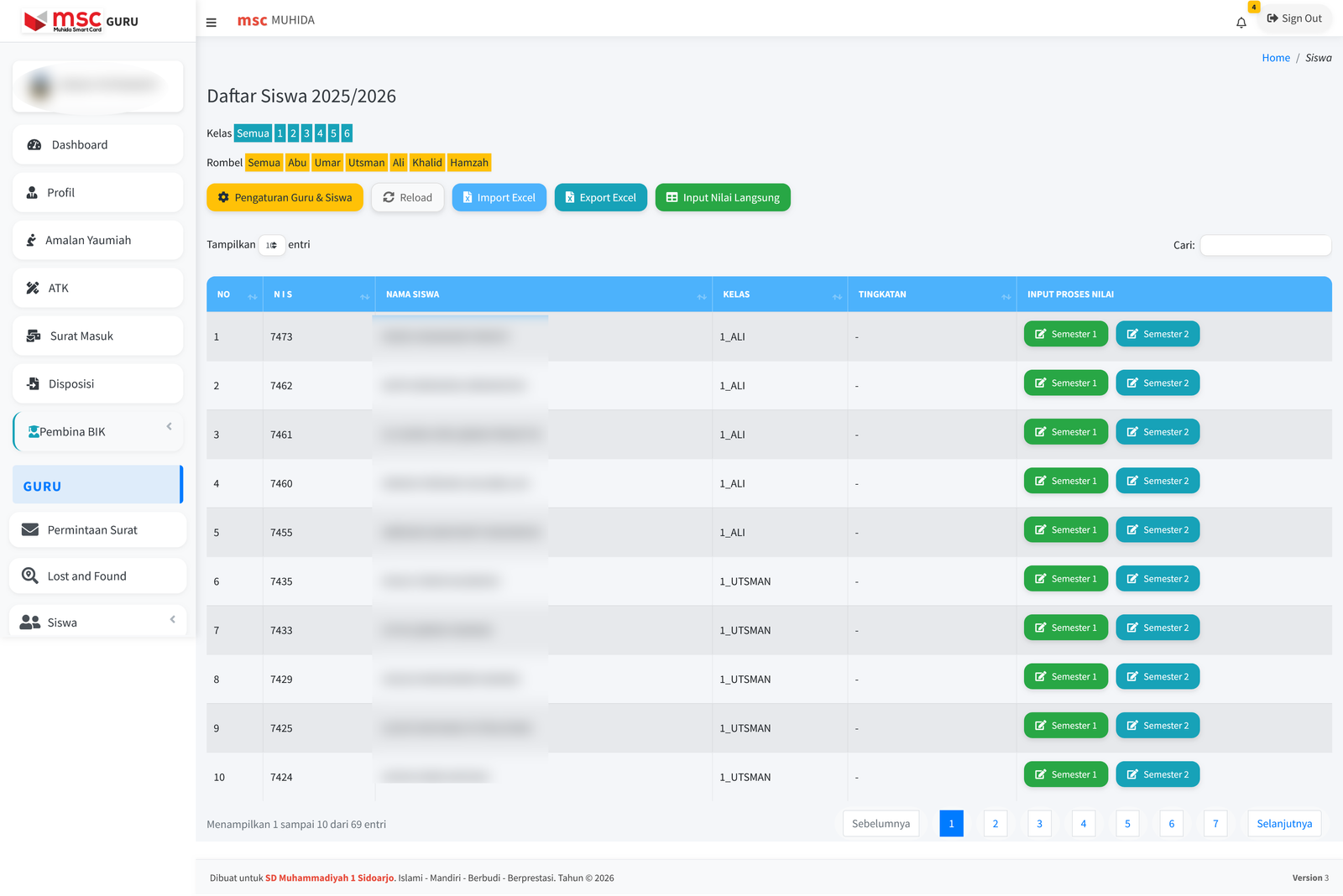Viewport: 1343px width, 896px height.
Task: Click the Export Excel button
Action: (x=600, y=198)
